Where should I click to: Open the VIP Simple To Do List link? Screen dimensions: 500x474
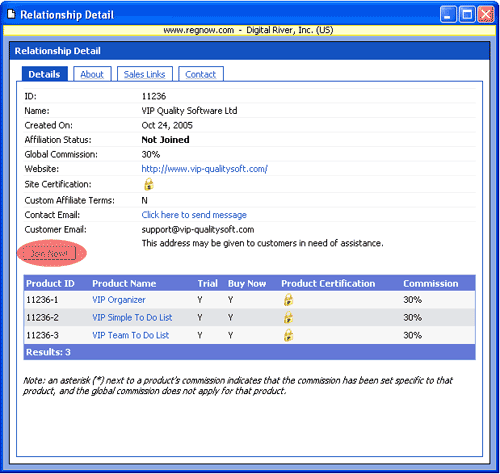click(132, 317)
